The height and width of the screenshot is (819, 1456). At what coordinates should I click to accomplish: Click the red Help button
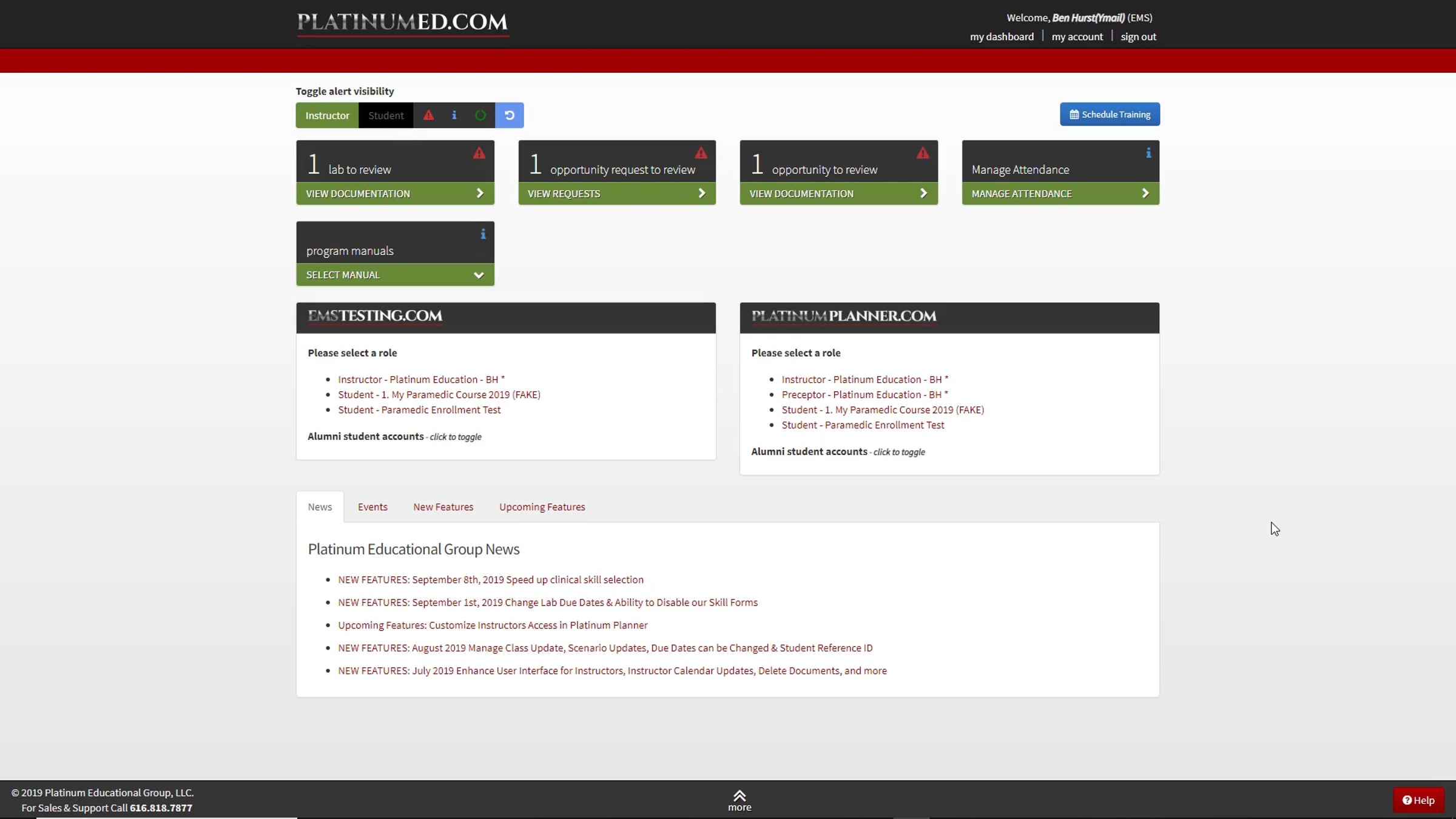pos(1418,800)
